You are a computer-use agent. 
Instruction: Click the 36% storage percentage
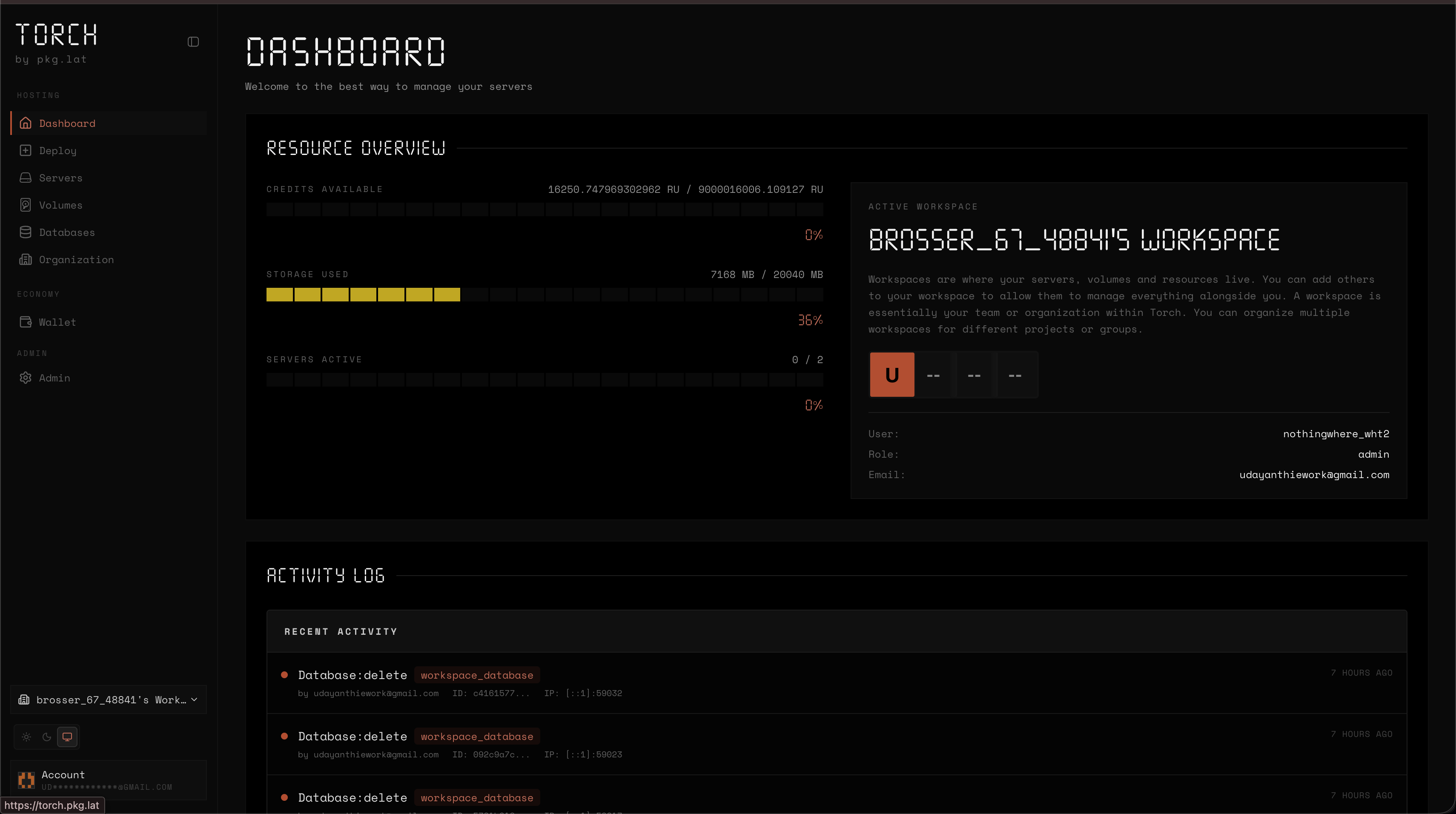(810, 320)
